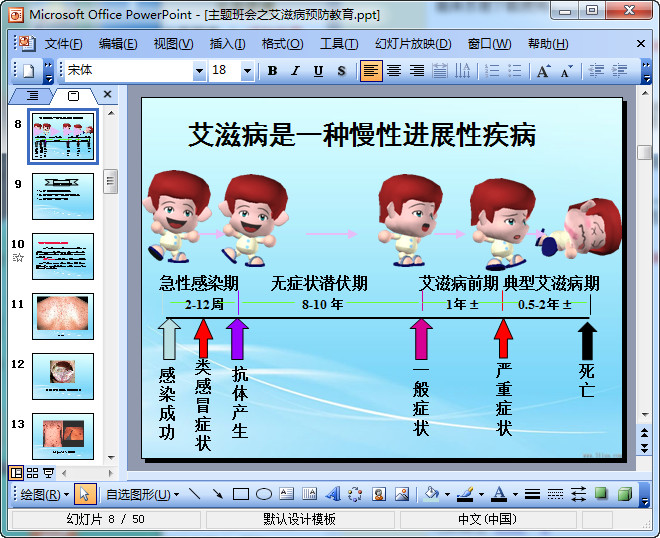Insert a vertical Text Box
This screenshot has width=660, height=538.
309,494
